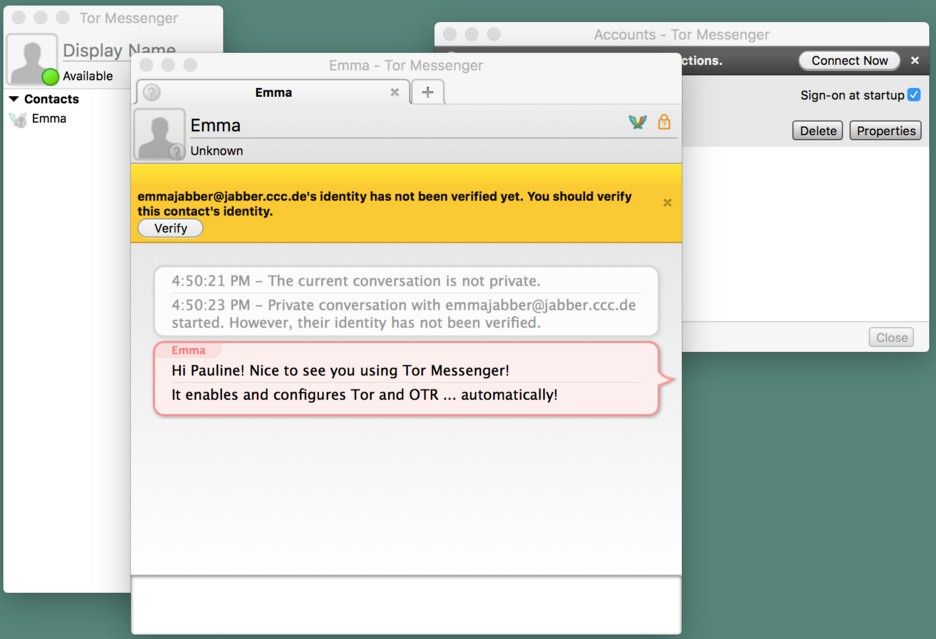Click the 4:50:21 PM system message

coord(356,281)
